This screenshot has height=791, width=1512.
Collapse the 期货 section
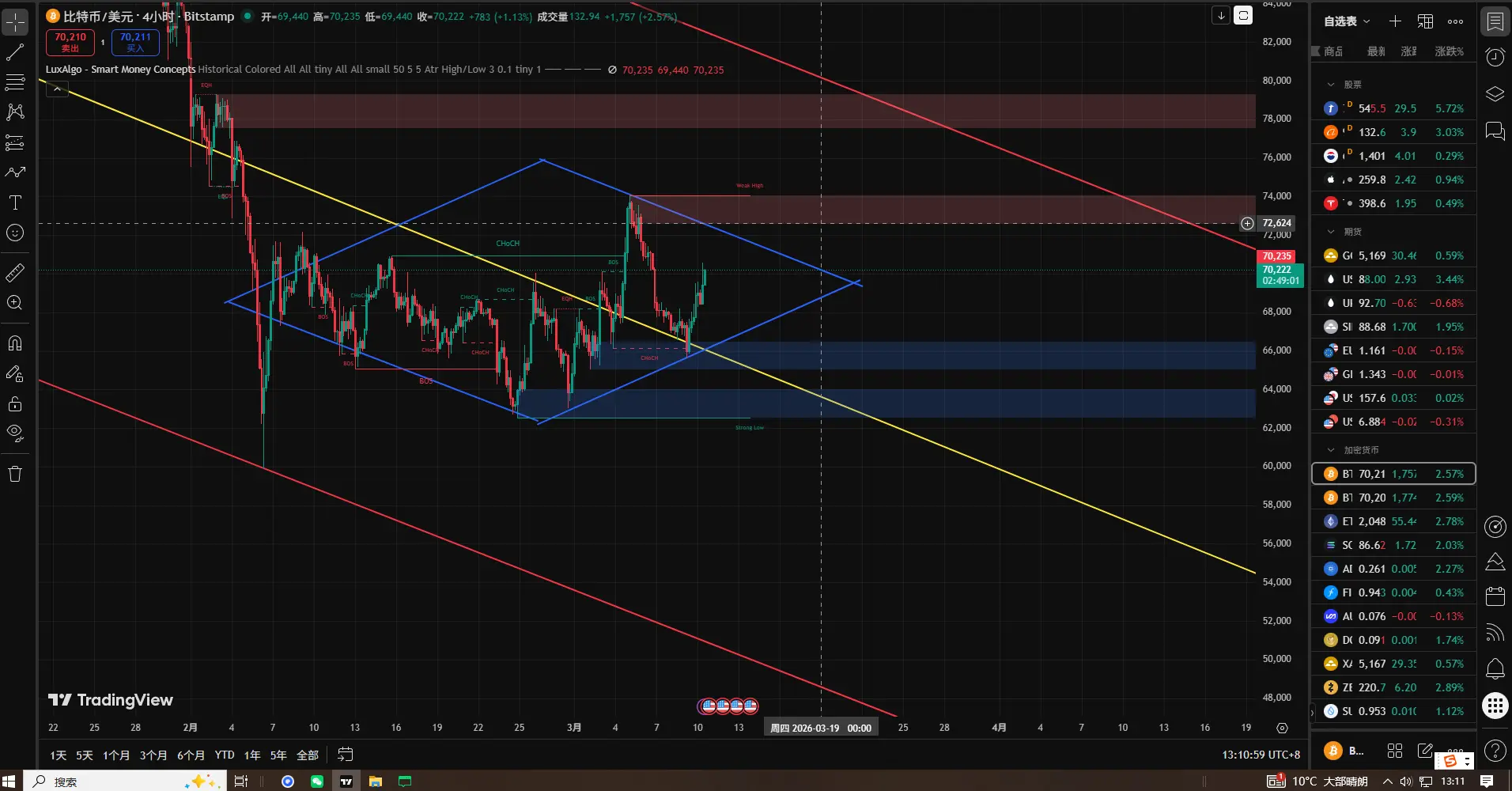pyautogui.click(x=1331, y=232)
